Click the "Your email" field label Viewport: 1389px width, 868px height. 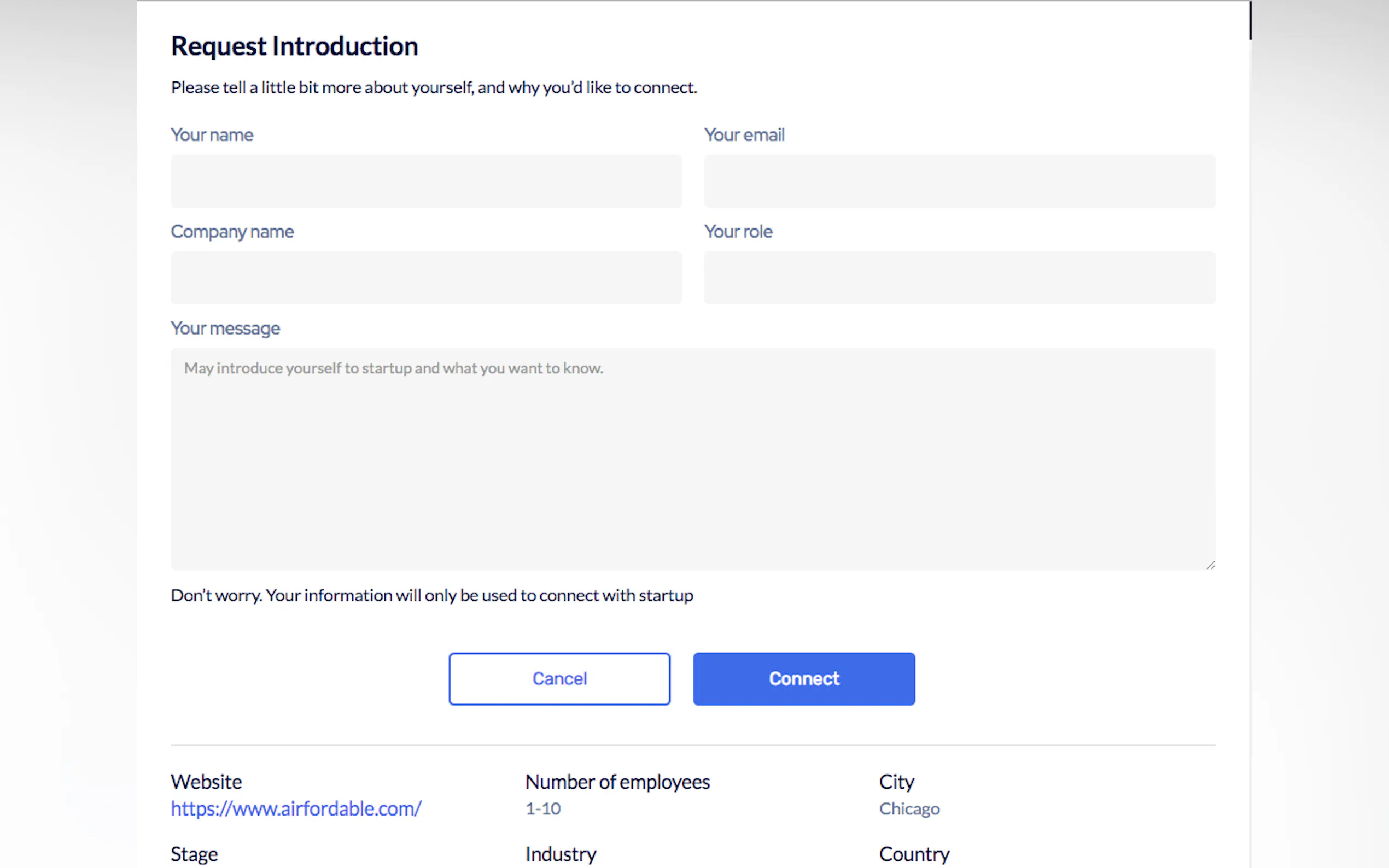click(744, 135)
